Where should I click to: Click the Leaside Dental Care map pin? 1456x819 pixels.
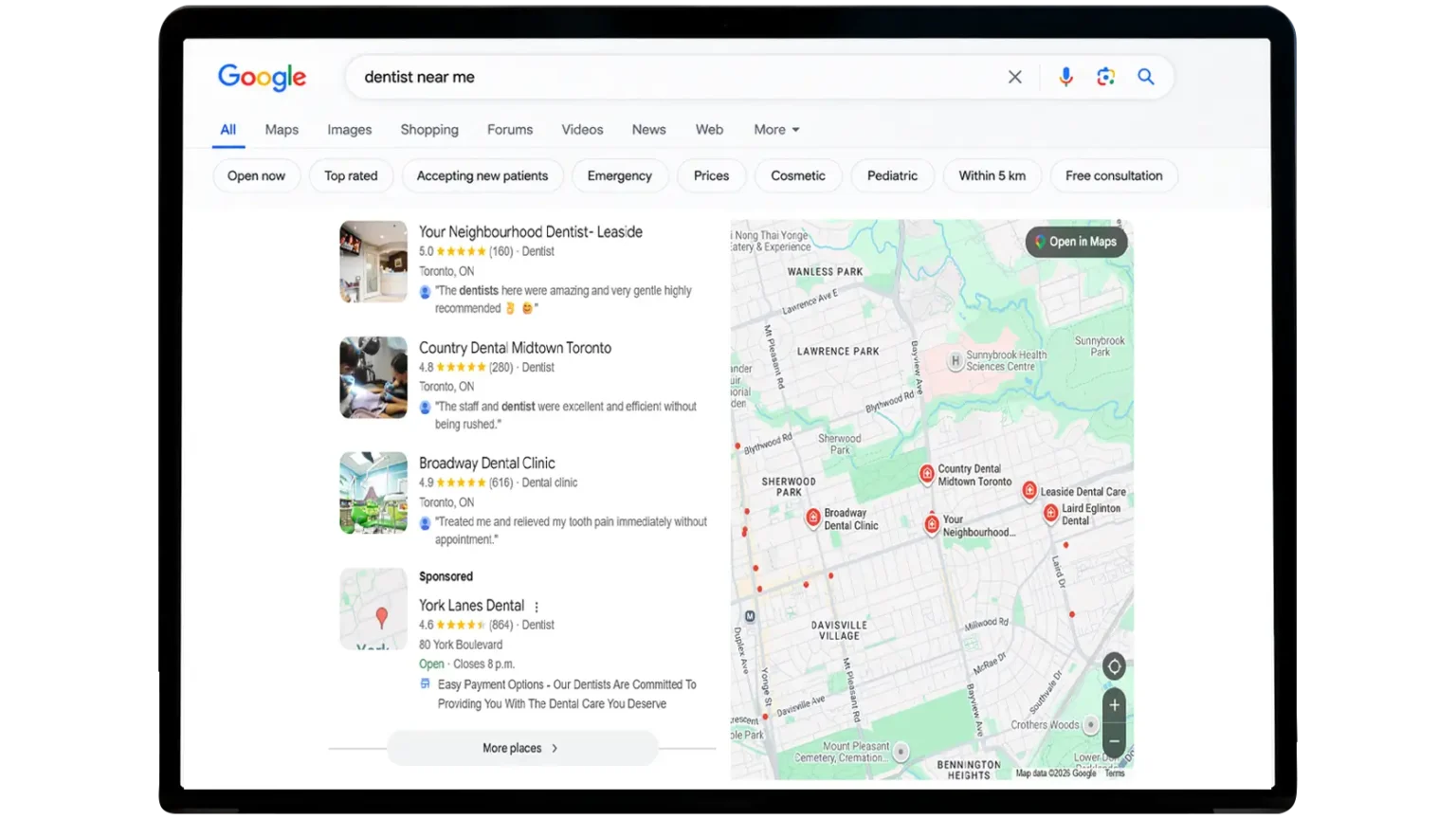coord(1029,490)
